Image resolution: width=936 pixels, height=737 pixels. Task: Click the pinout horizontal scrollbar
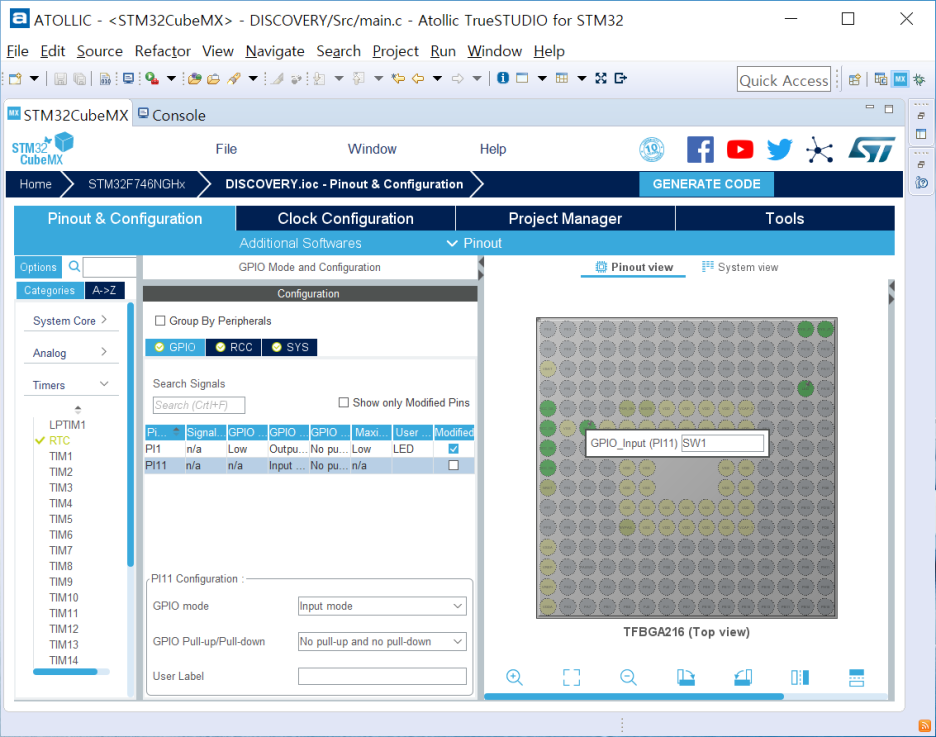[633, 696]
